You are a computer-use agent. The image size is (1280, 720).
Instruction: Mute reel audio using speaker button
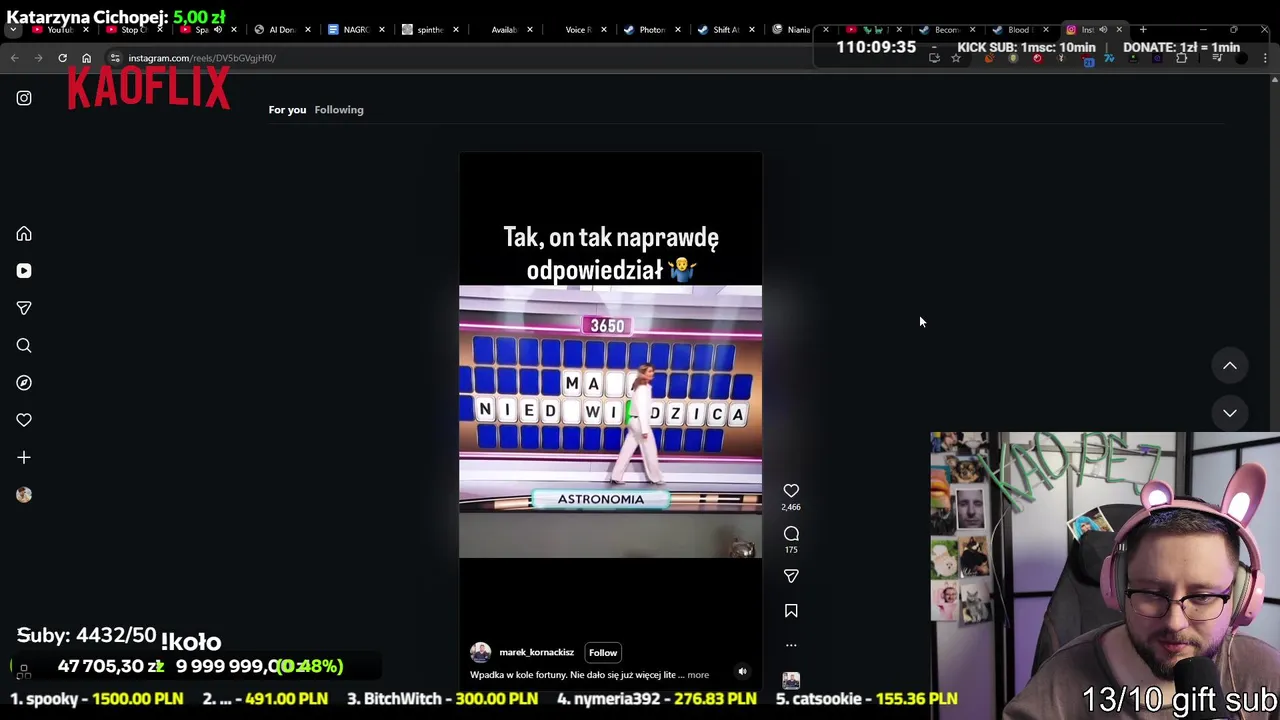742,672
